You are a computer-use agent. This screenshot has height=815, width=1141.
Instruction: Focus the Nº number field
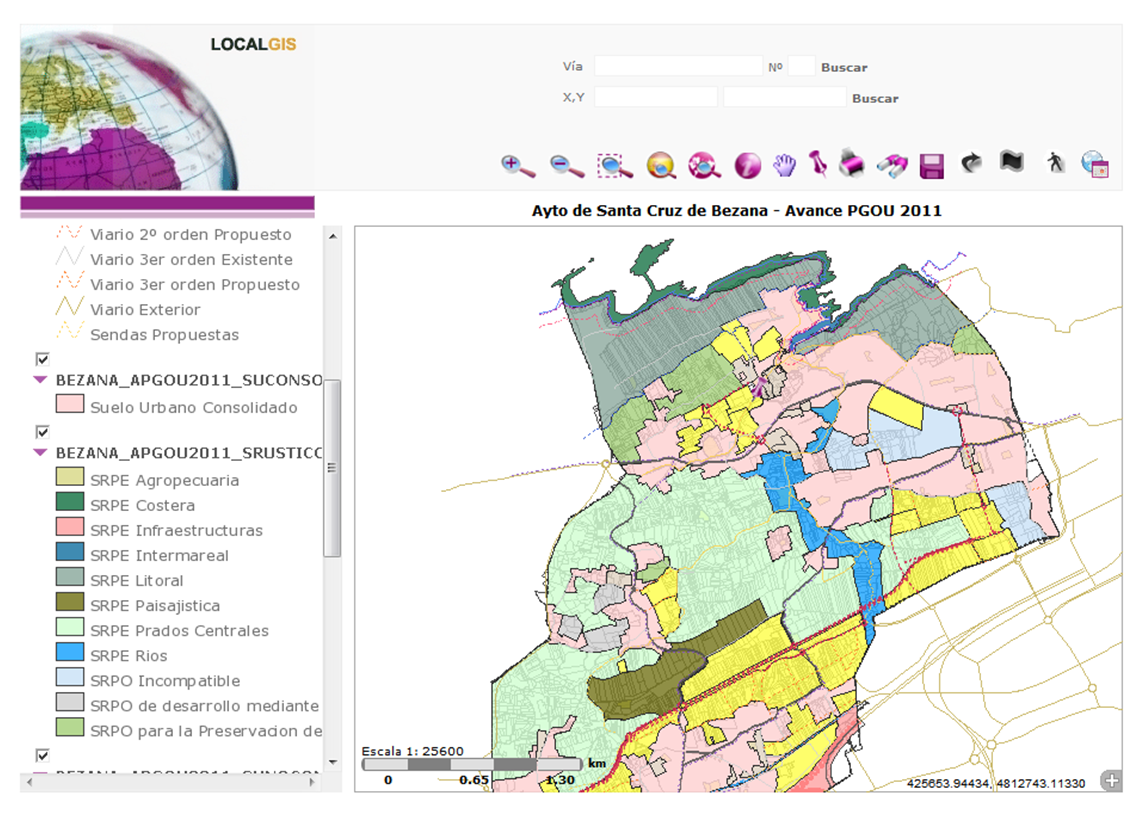tap(801, 66)
